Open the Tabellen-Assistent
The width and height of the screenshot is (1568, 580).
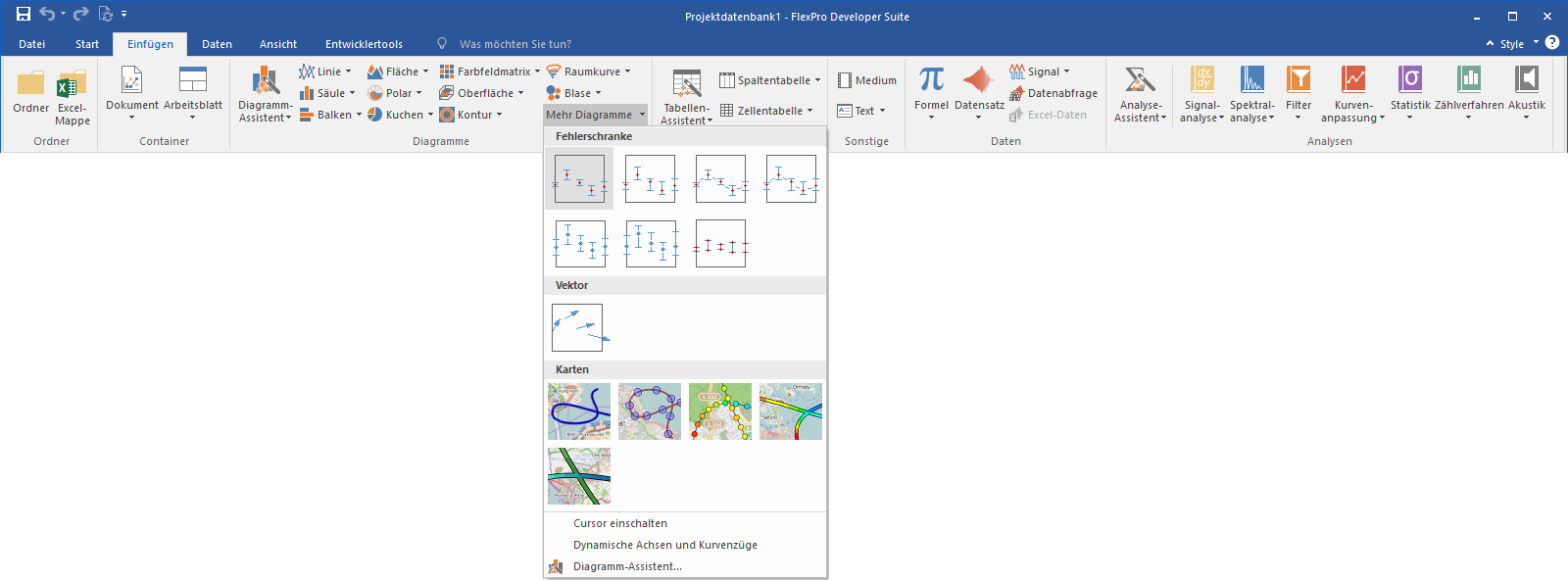(686, 97)
